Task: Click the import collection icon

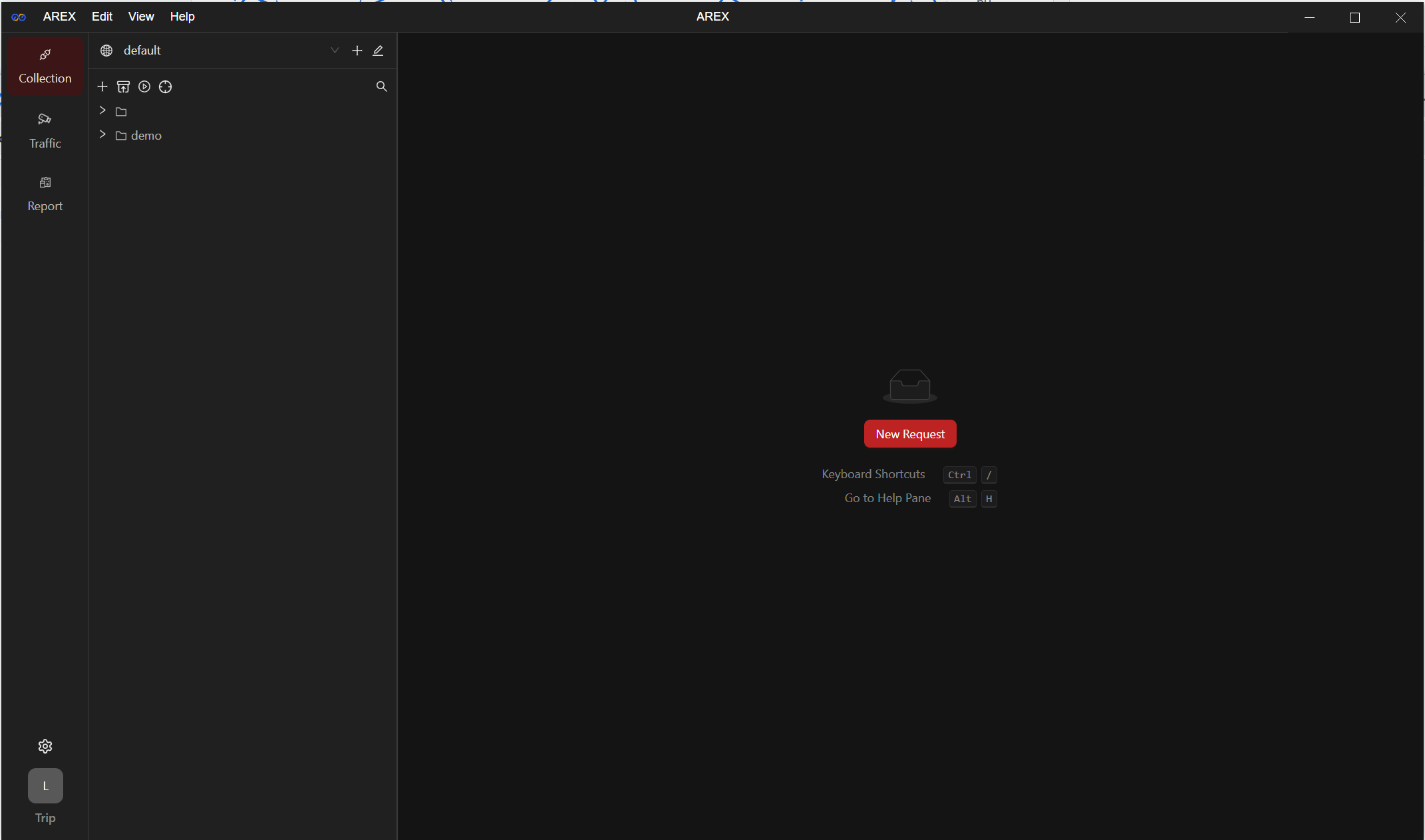Action: pyautogui.click(x=123, y=87)
